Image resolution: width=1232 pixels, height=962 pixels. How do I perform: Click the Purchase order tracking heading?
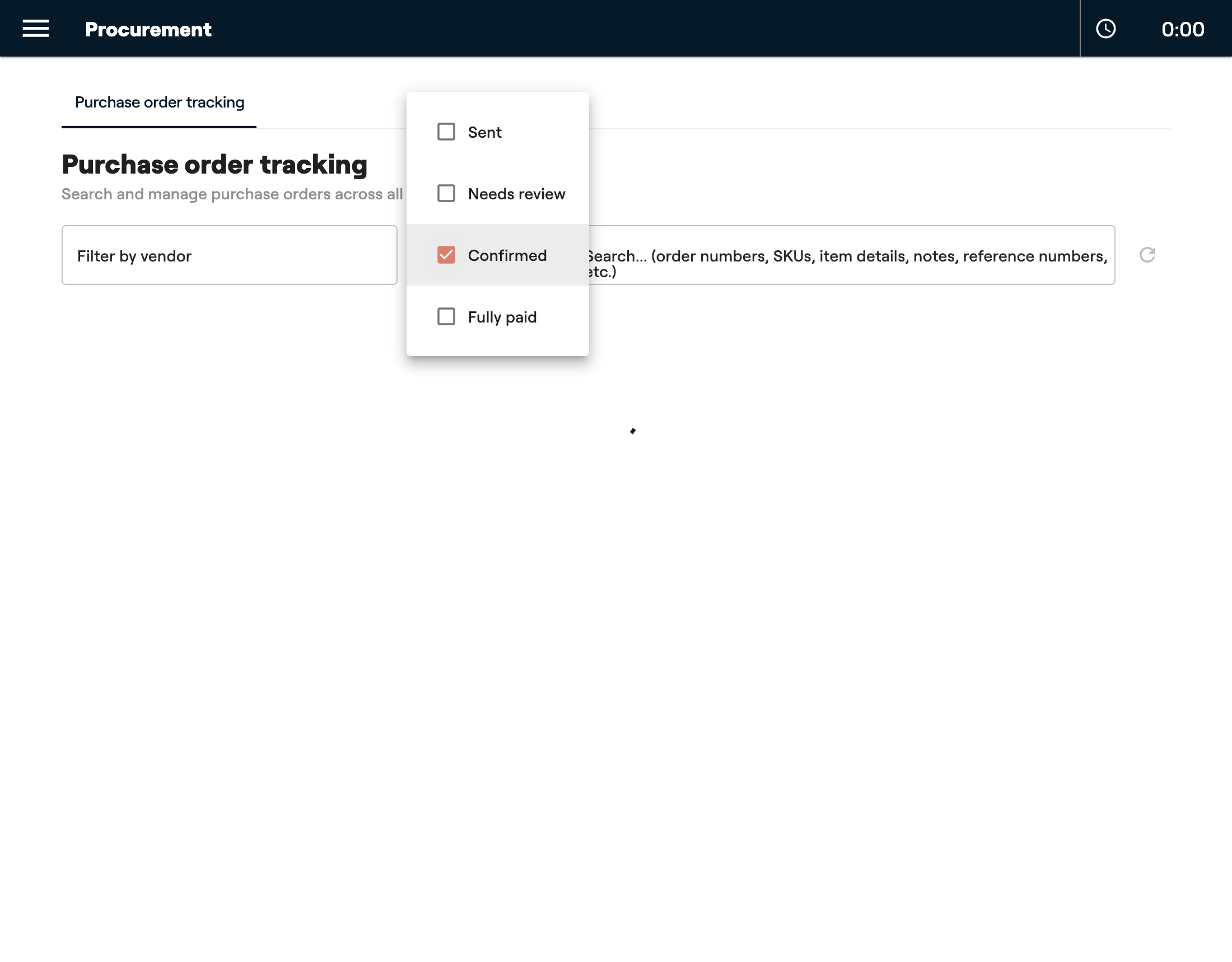click(x=214, y=165)
